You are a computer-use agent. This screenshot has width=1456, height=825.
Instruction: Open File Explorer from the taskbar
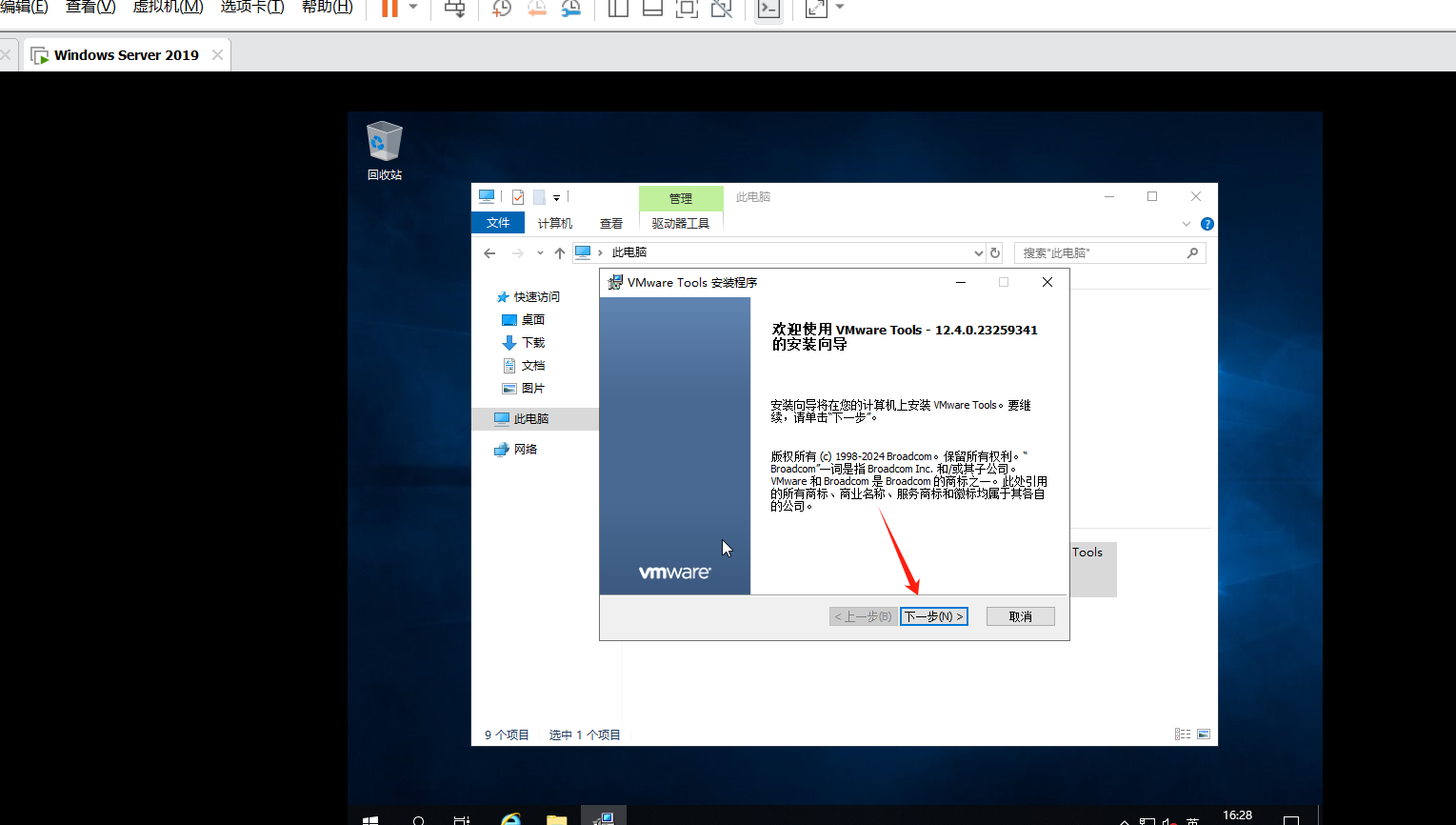tap(557, 819)
